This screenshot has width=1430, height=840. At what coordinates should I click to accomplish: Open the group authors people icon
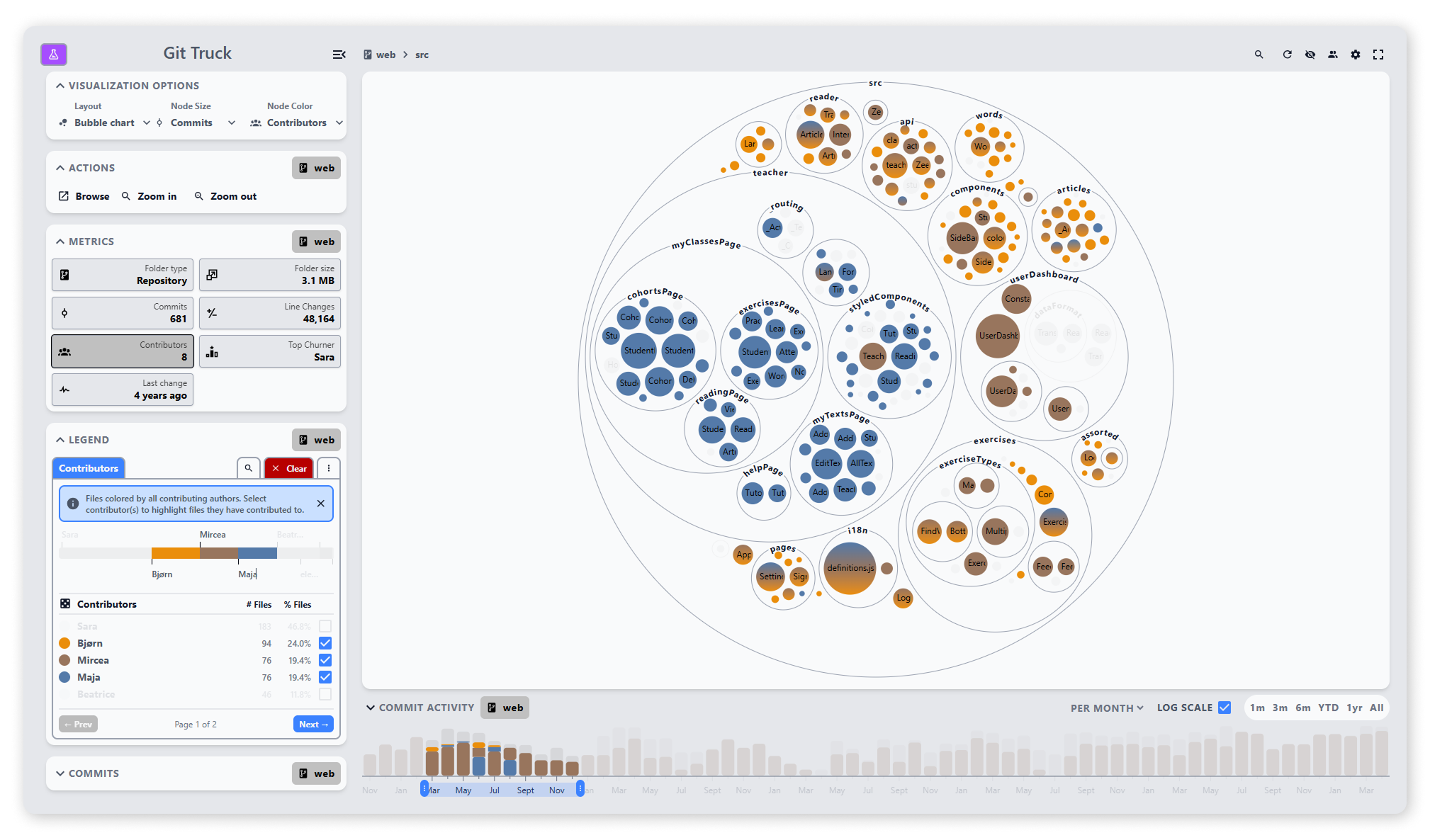1332,55
